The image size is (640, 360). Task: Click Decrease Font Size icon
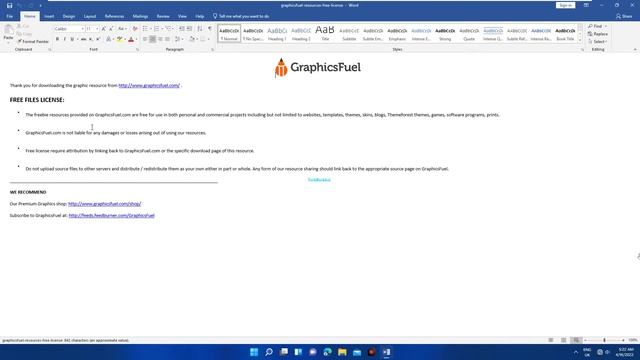coord(111,29)
